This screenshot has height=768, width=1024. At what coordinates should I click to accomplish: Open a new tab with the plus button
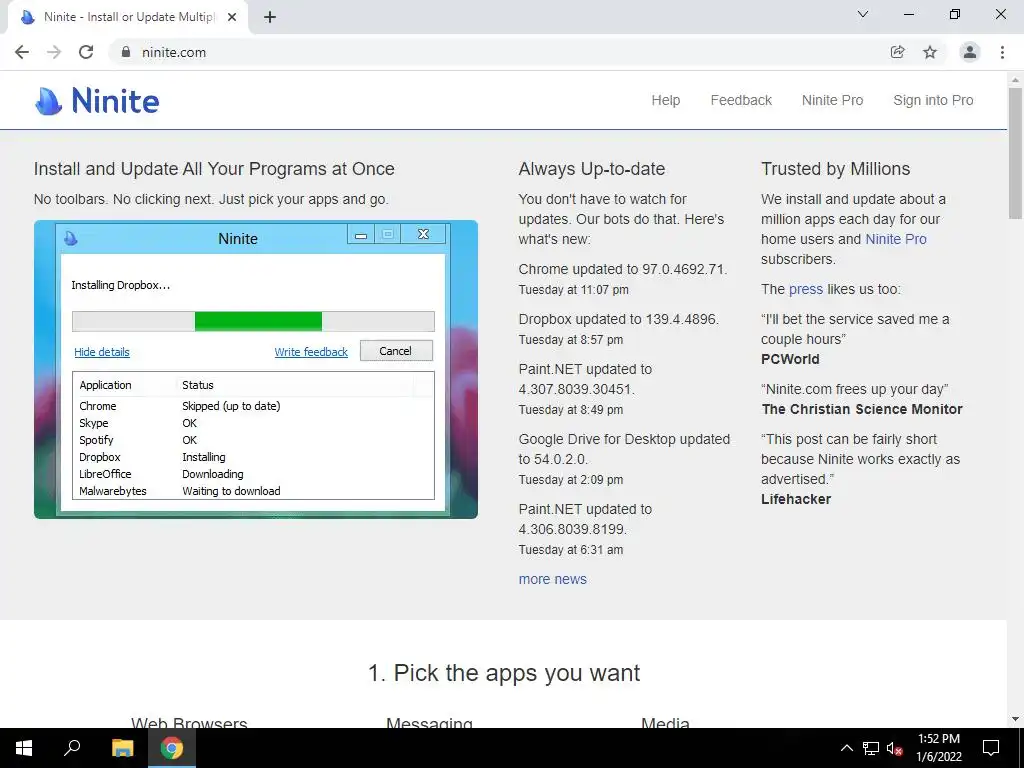click(270, 17)
